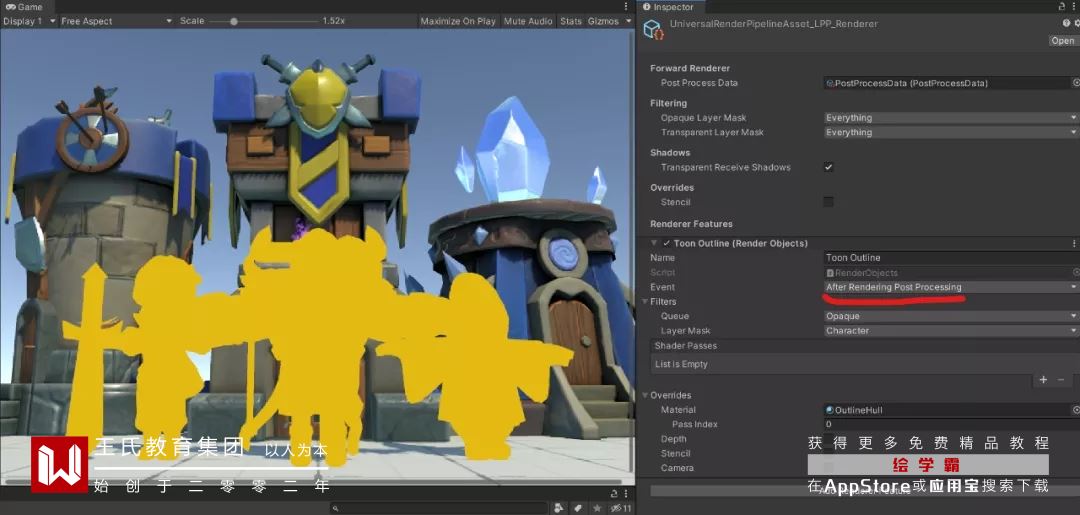Click the 'Renderer Features' heading
Screen dimensions: 1080x515
pyautogui.click(x=691, y=224)
